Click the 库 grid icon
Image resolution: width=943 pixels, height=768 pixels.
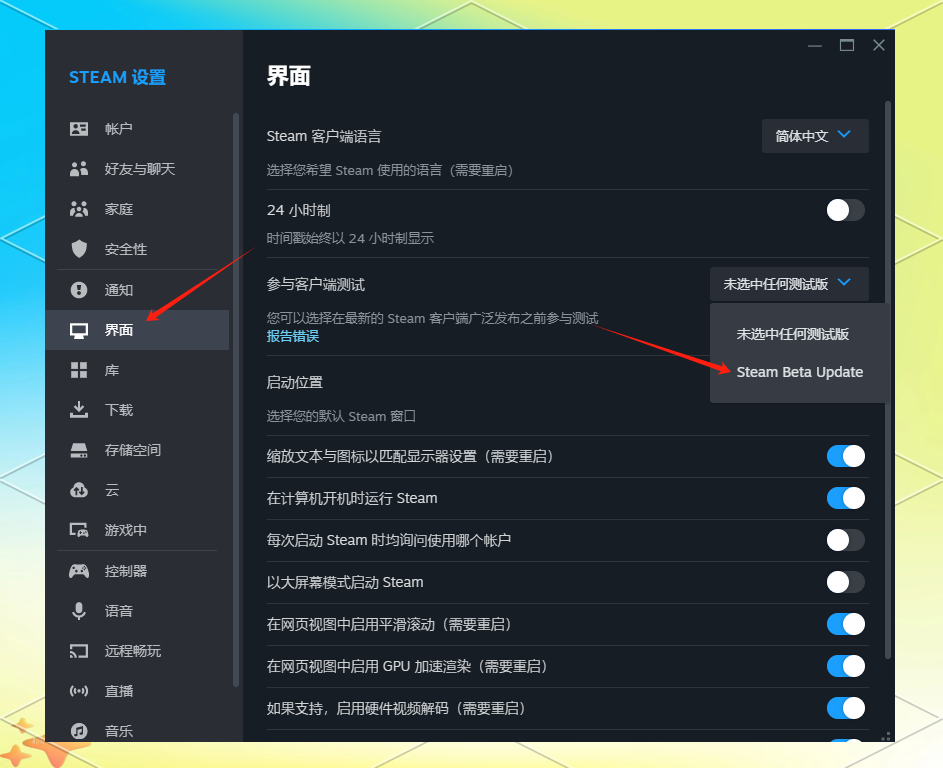coord(79,370)
